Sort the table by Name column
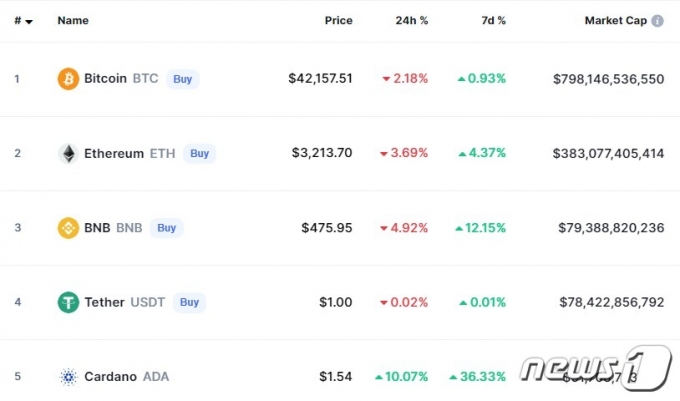The width and height of the screenshot is (680, 401). [73, 20]
